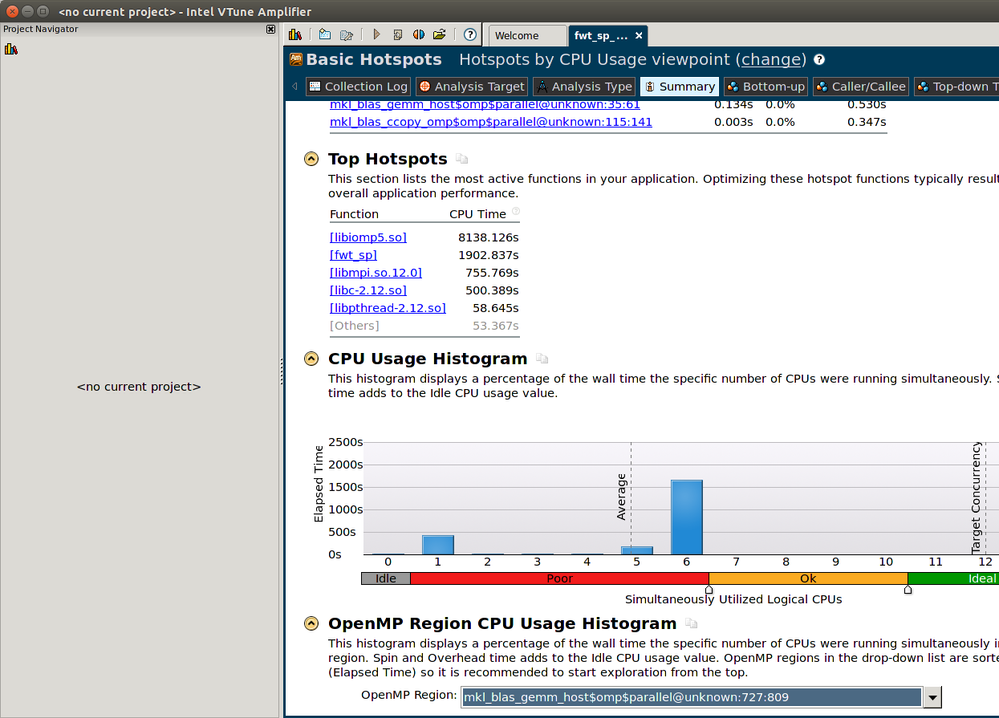Click the gray Idle utilization band
Screen dimensions: 999x718
click(386, 578)
